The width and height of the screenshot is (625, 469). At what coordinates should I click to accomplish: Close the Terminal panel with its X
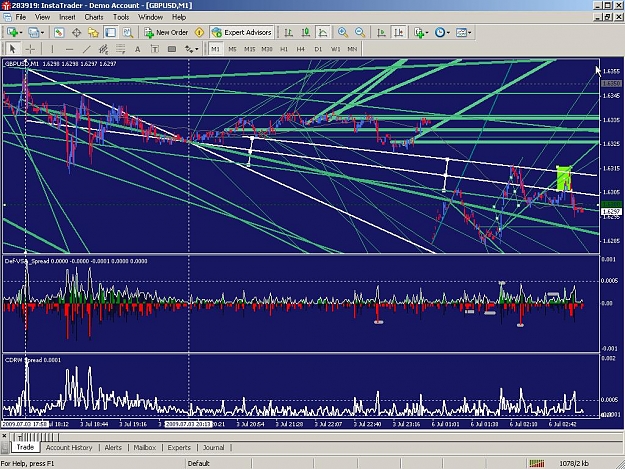4,436
